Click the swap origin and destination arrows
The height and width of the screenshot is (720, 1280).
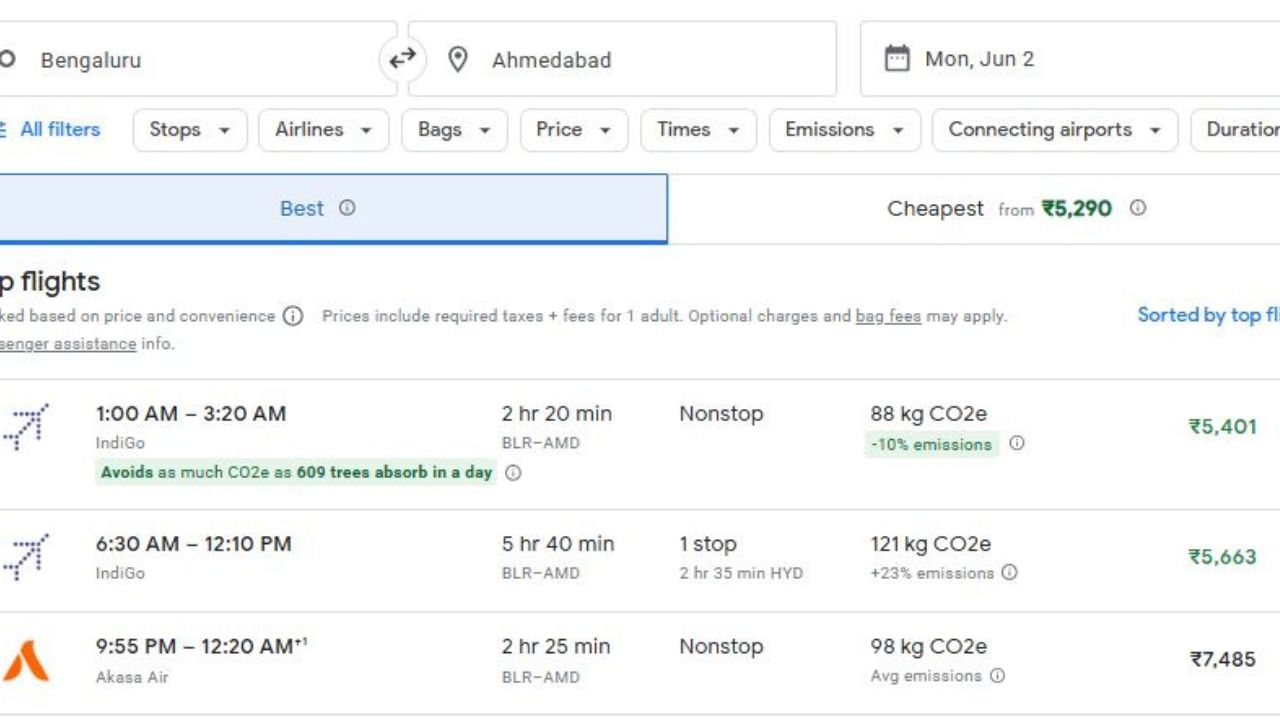click(402, 60)
